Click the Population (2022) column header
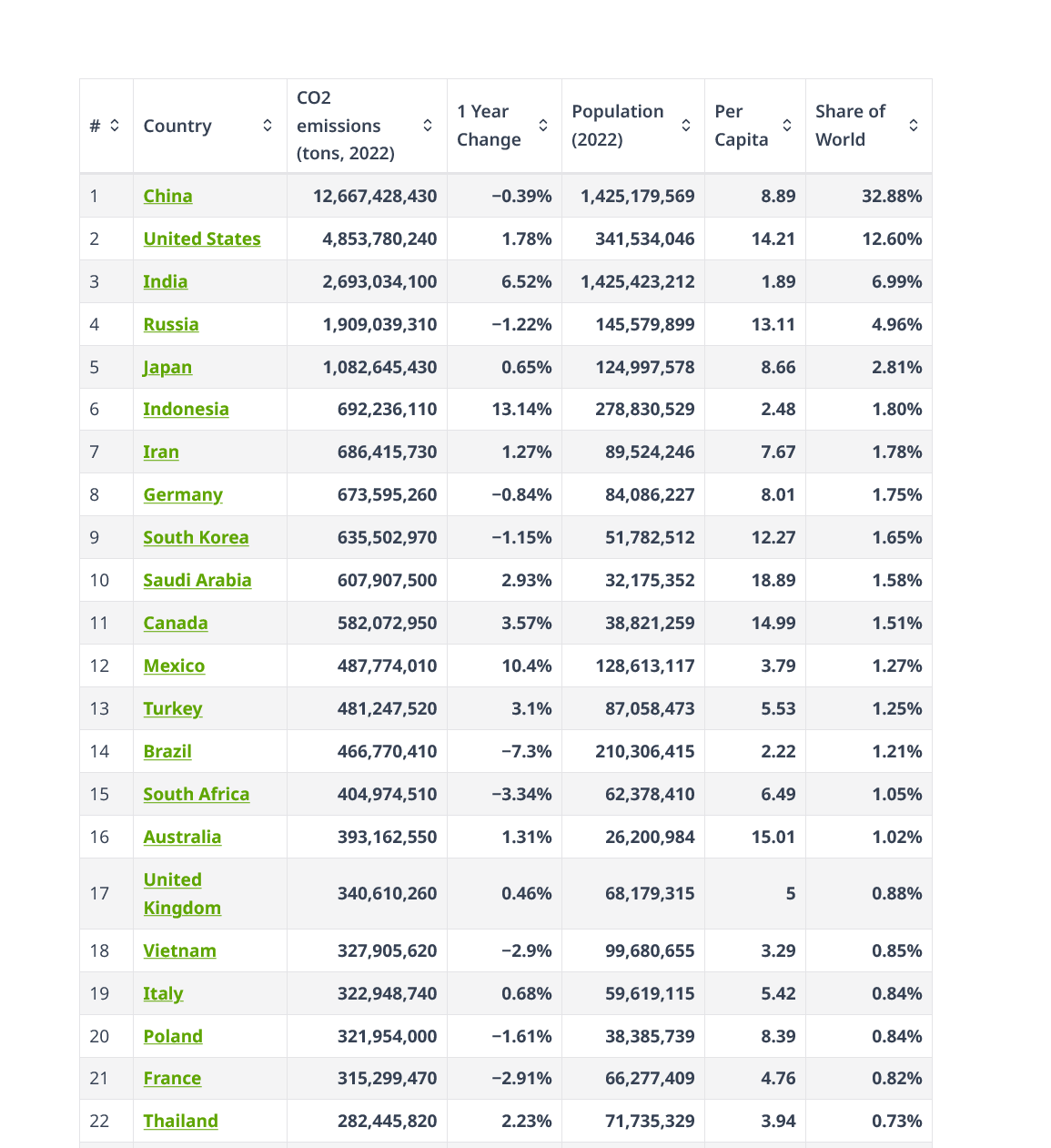Screen dimensions: 1051x1148 click(618, 126)
